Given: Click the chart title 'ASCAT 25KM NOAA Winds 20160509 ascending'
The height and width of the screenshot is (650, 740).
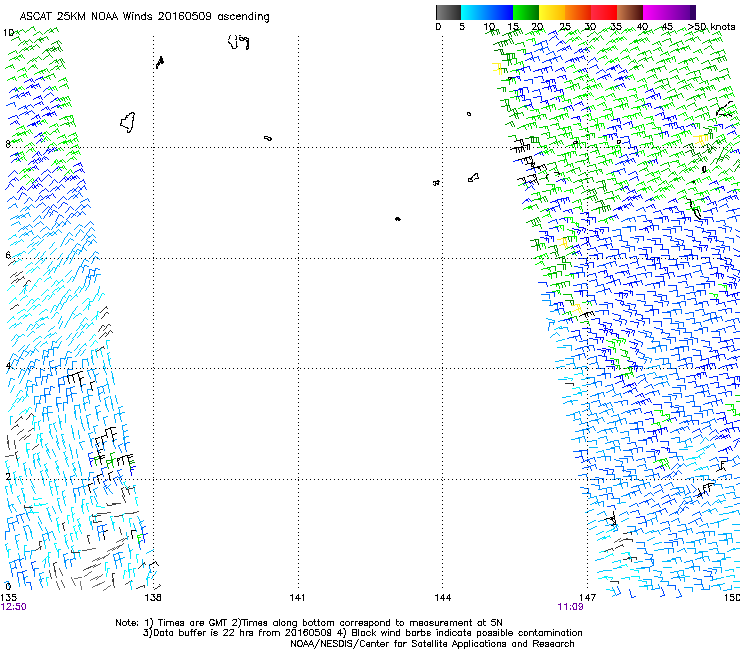Looking at the screenshot, I should coord(144,16).
